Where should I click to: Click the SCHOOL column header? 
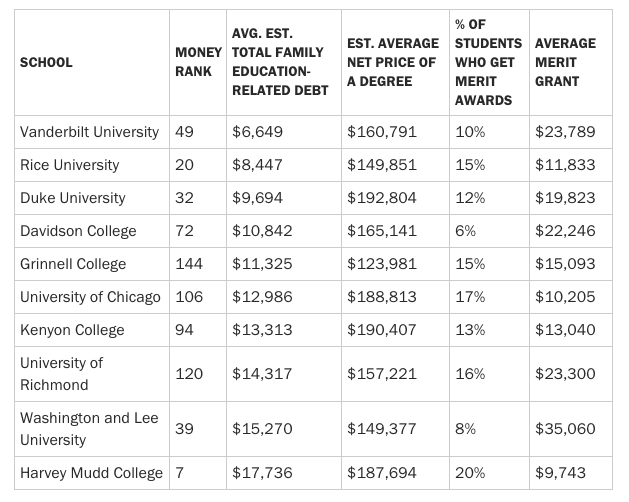(x=46, y=63)
